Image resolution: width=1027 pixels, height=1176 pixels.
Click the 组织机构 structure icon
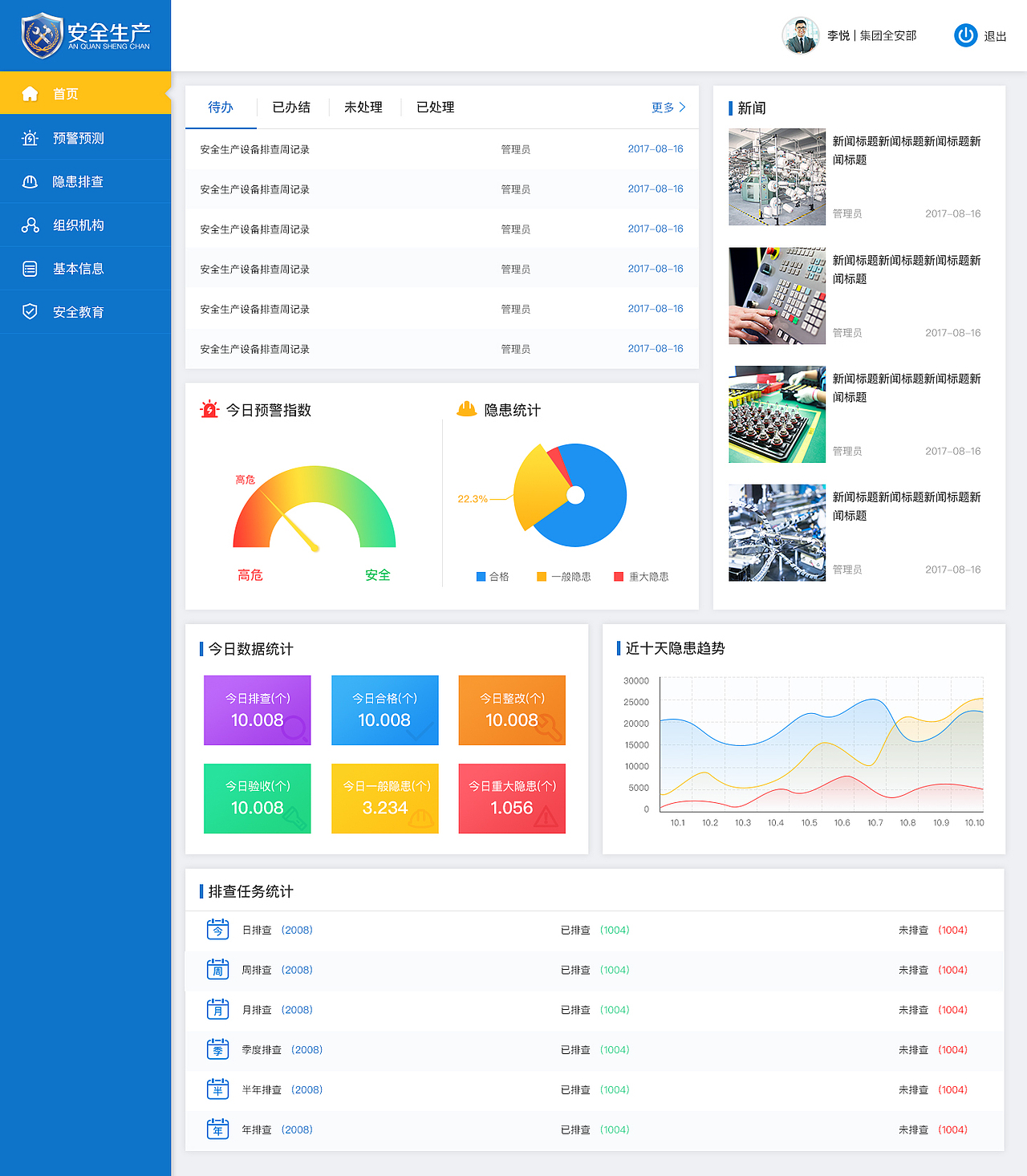pos(30,225)
